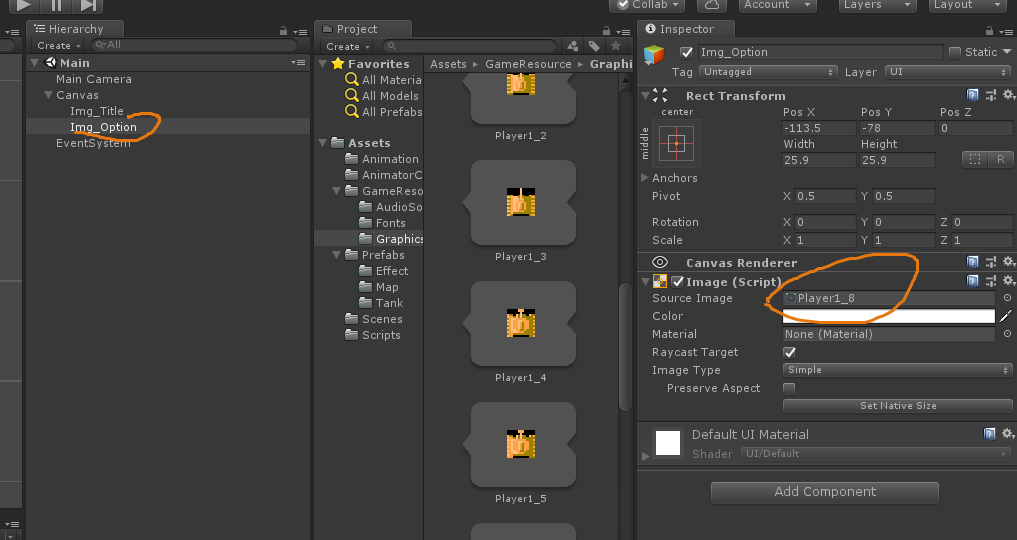The height and width of the screenshot is (540, 1017).
Task: Open Rect Transform gear settings menu
Action: click(1009, 95)
